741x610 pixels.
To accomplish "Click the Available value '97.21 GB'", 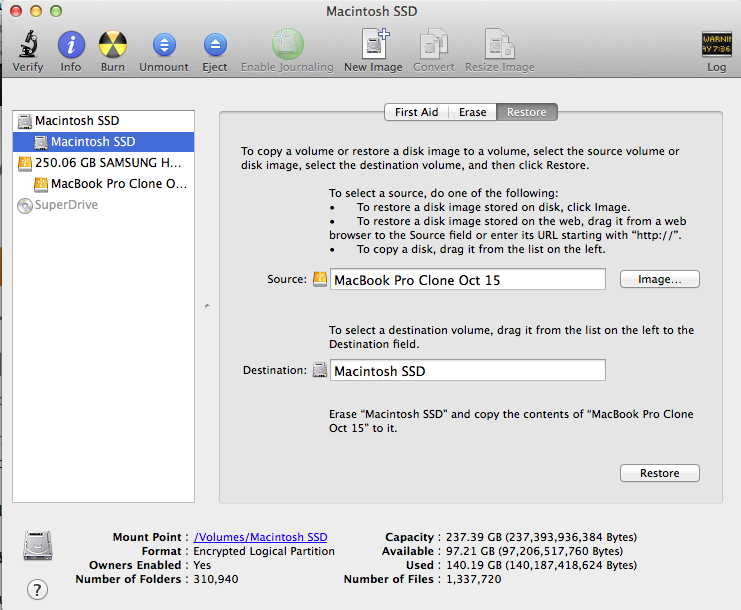I will coord(470,551).
